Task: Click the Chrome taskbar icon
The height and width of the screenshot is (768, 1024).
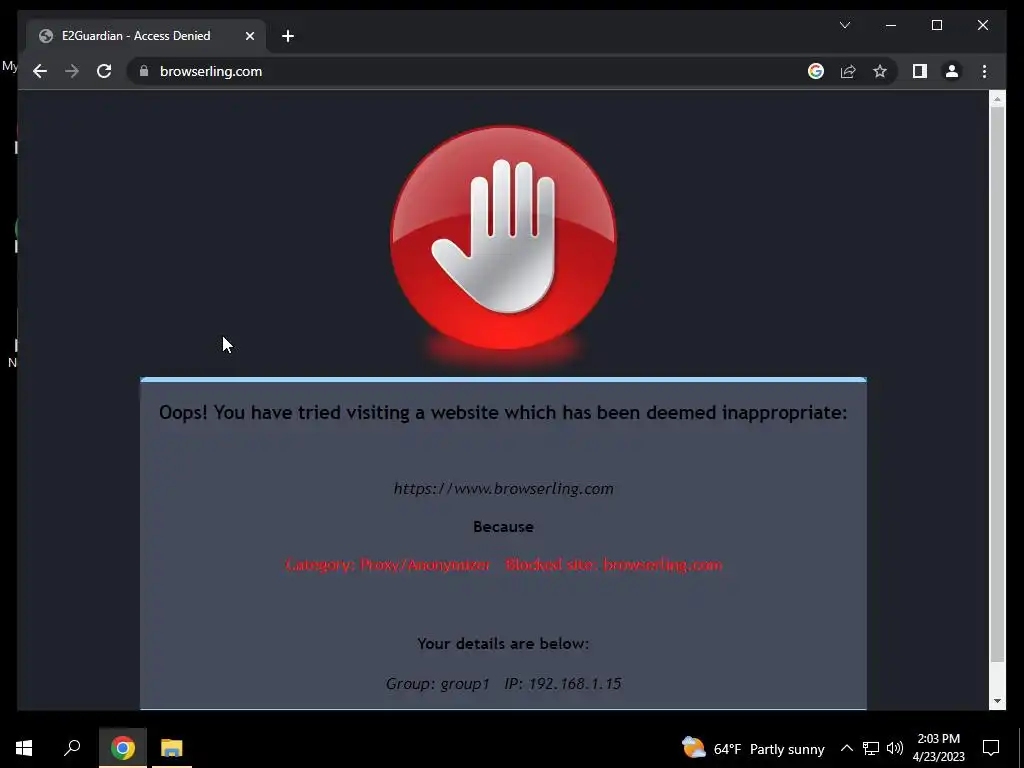Action: click(123, 748)
